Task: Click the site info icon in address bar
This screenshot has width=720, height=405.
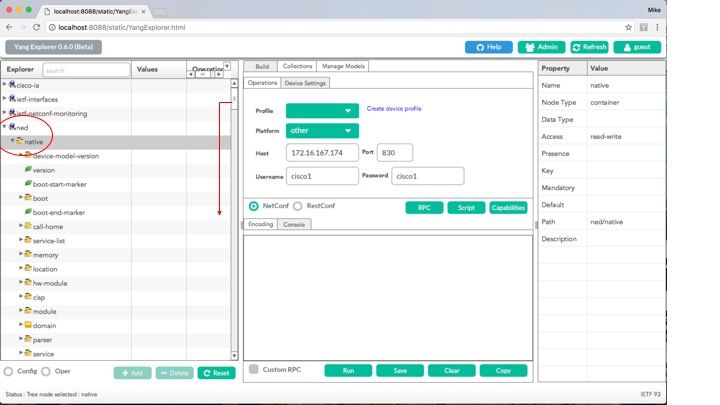Action: point(52,27)
